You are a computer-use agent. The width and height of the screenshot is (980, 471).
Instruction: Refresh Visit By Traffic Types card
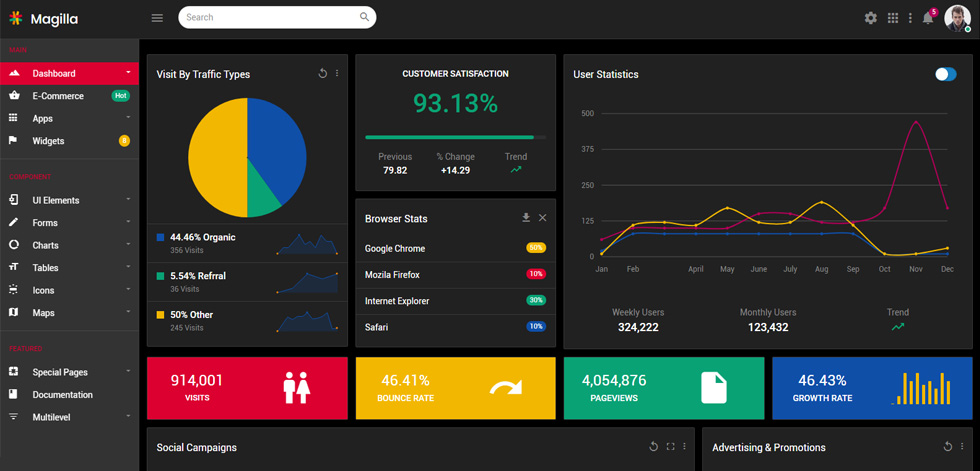tap(322, 74)
